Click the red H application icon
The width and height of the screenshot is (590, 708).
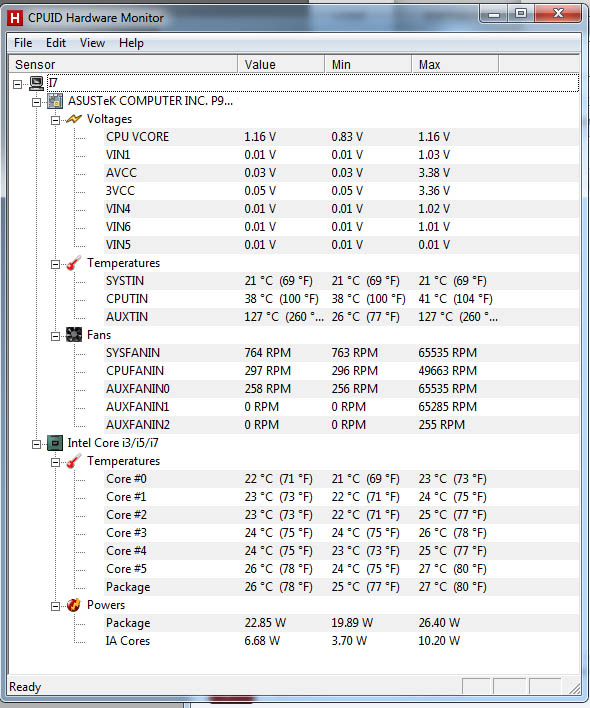[x=15, y=18]
